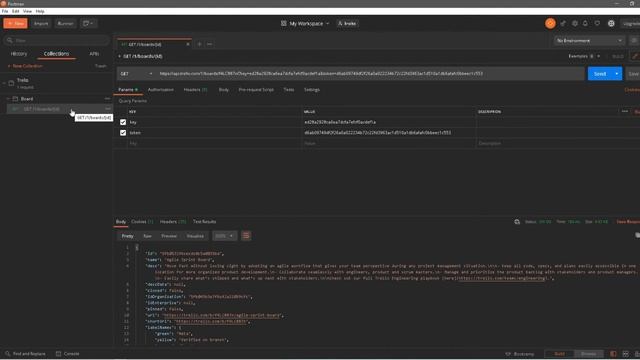The height and width of the screenshot is (360, 640).
Task: Collapse the Board folder
Action: (8, 99)
